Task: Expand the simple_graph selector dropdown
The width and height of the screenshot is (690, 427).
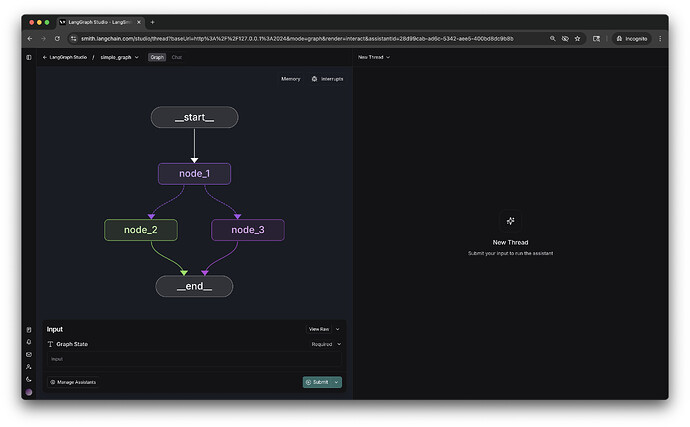Action: tap(120, 57)
